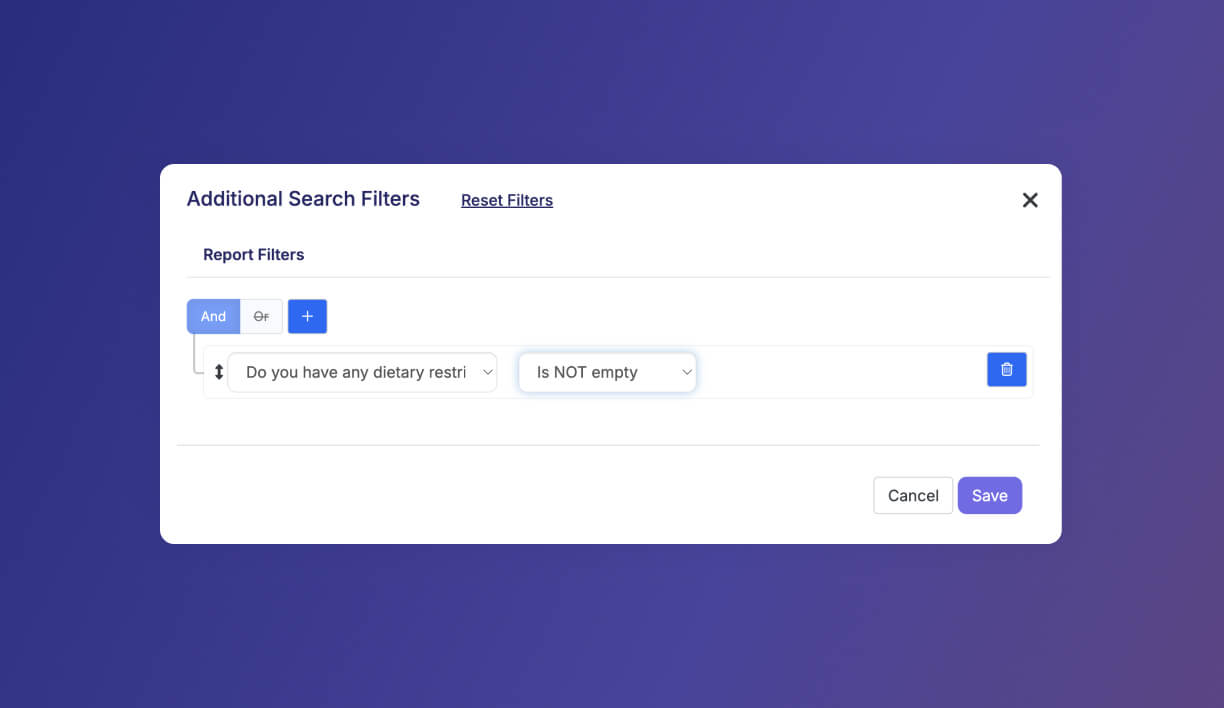Image resolution: width=1224 pixels, height=708 pixels.
Task: Switch the filter logic to Or
Action: click(261, 316)
